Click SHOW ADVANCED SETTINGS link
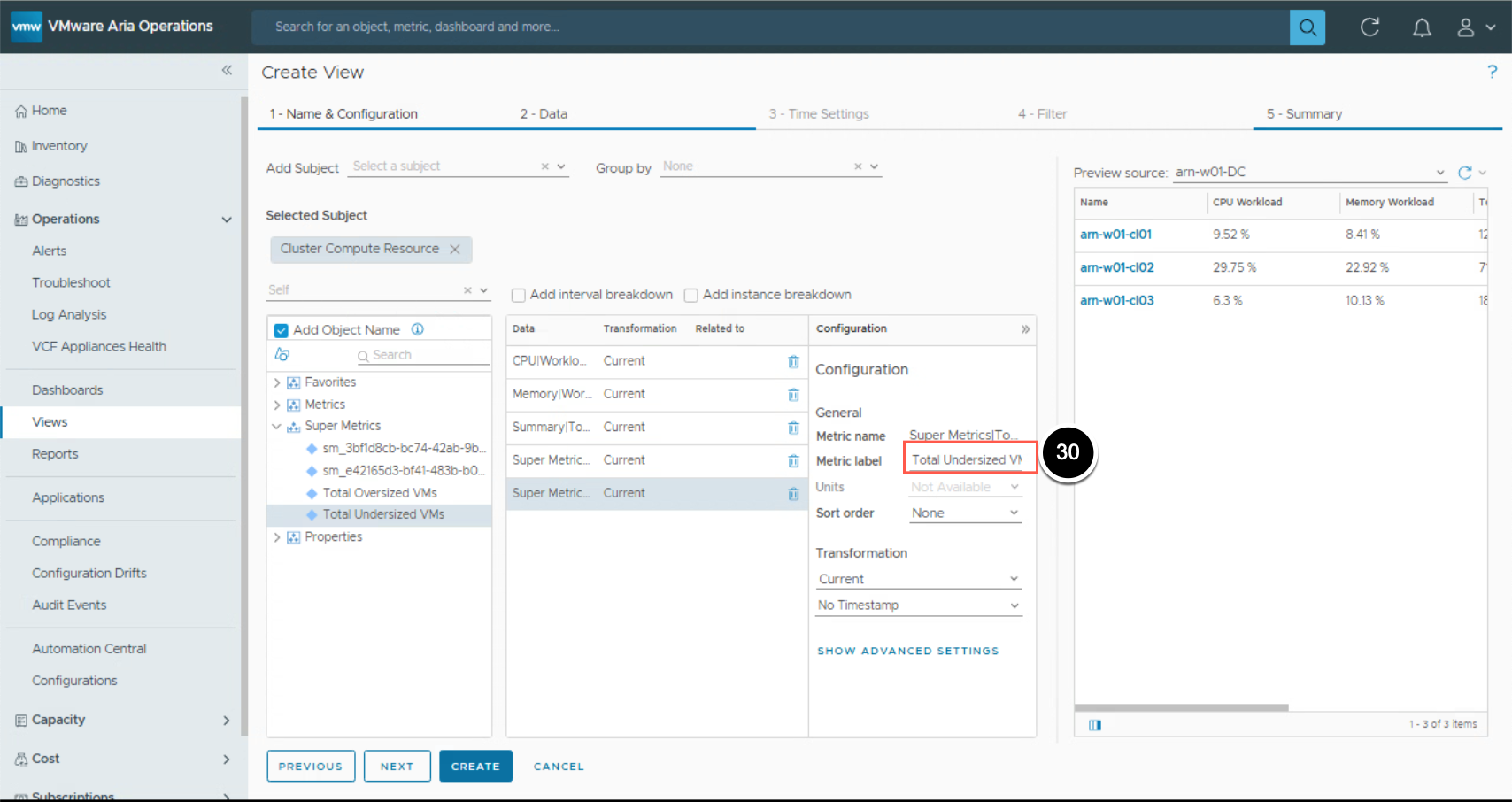The image size is (1512, 802). point(907,651)
